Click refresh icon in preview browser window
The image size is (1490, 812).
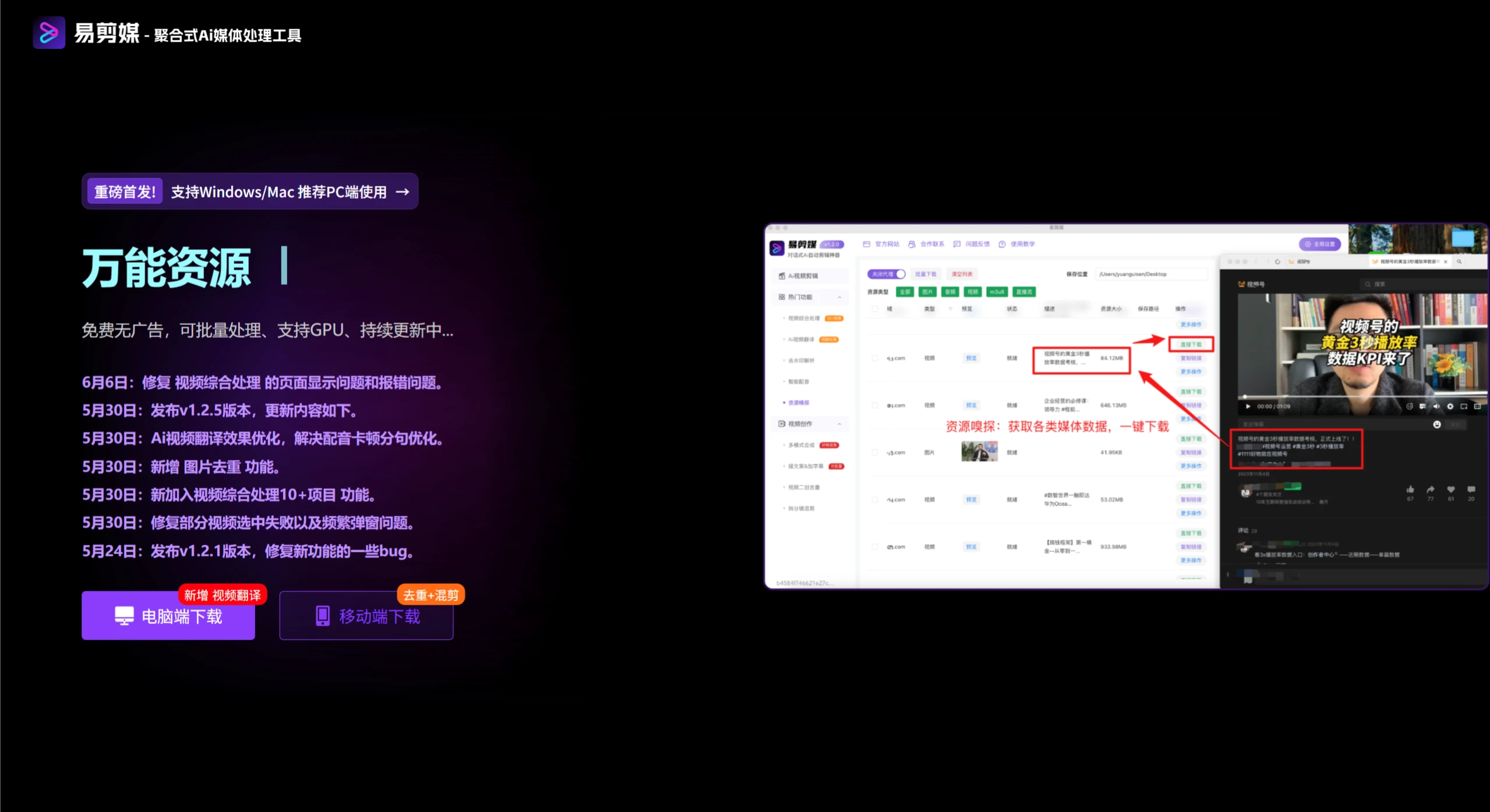coord(1277,262)
